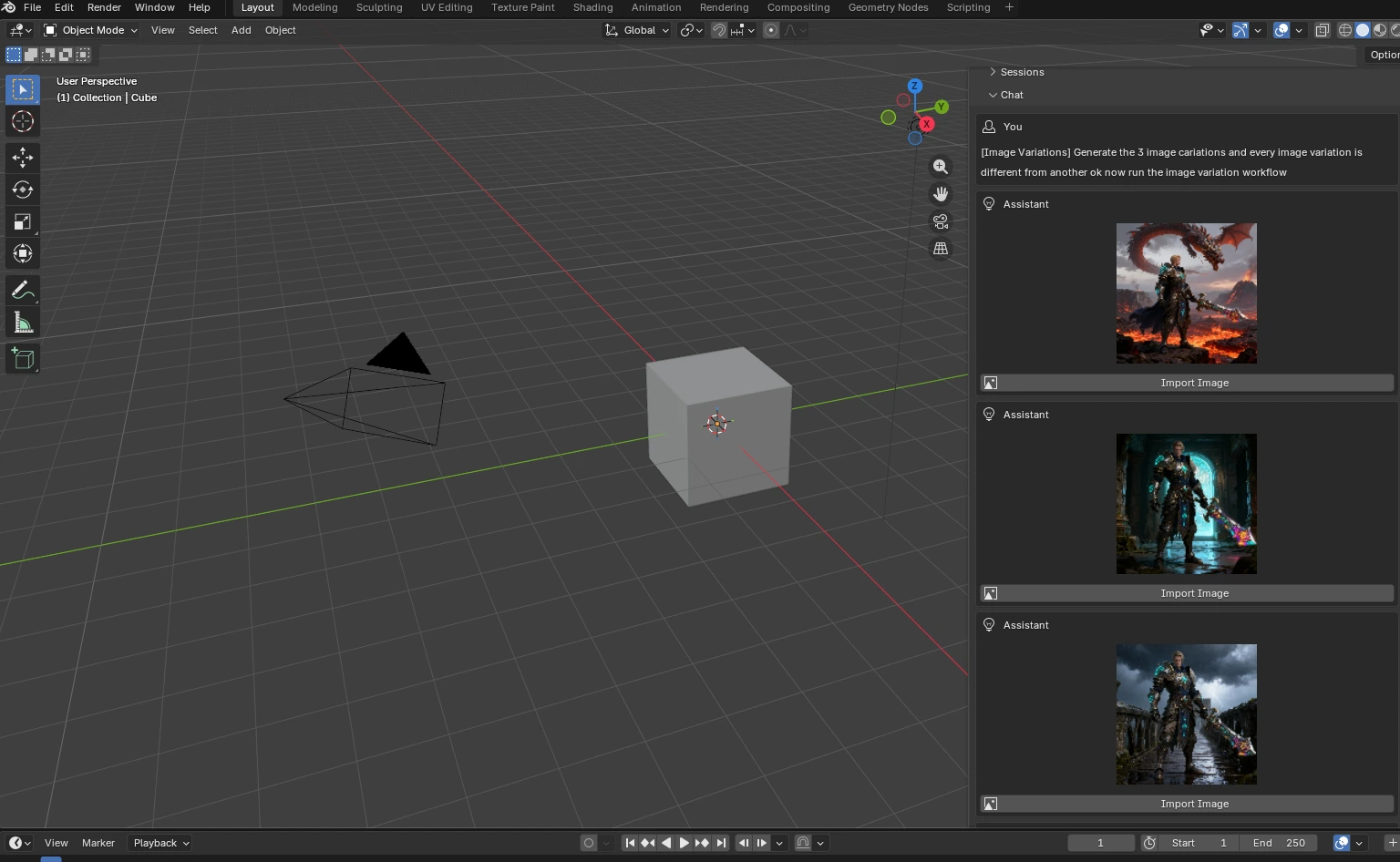Open the pivot point dropdown
The height and width of the screenshot is (862, 1400).
pyautogui.click(x=692, y=30)
